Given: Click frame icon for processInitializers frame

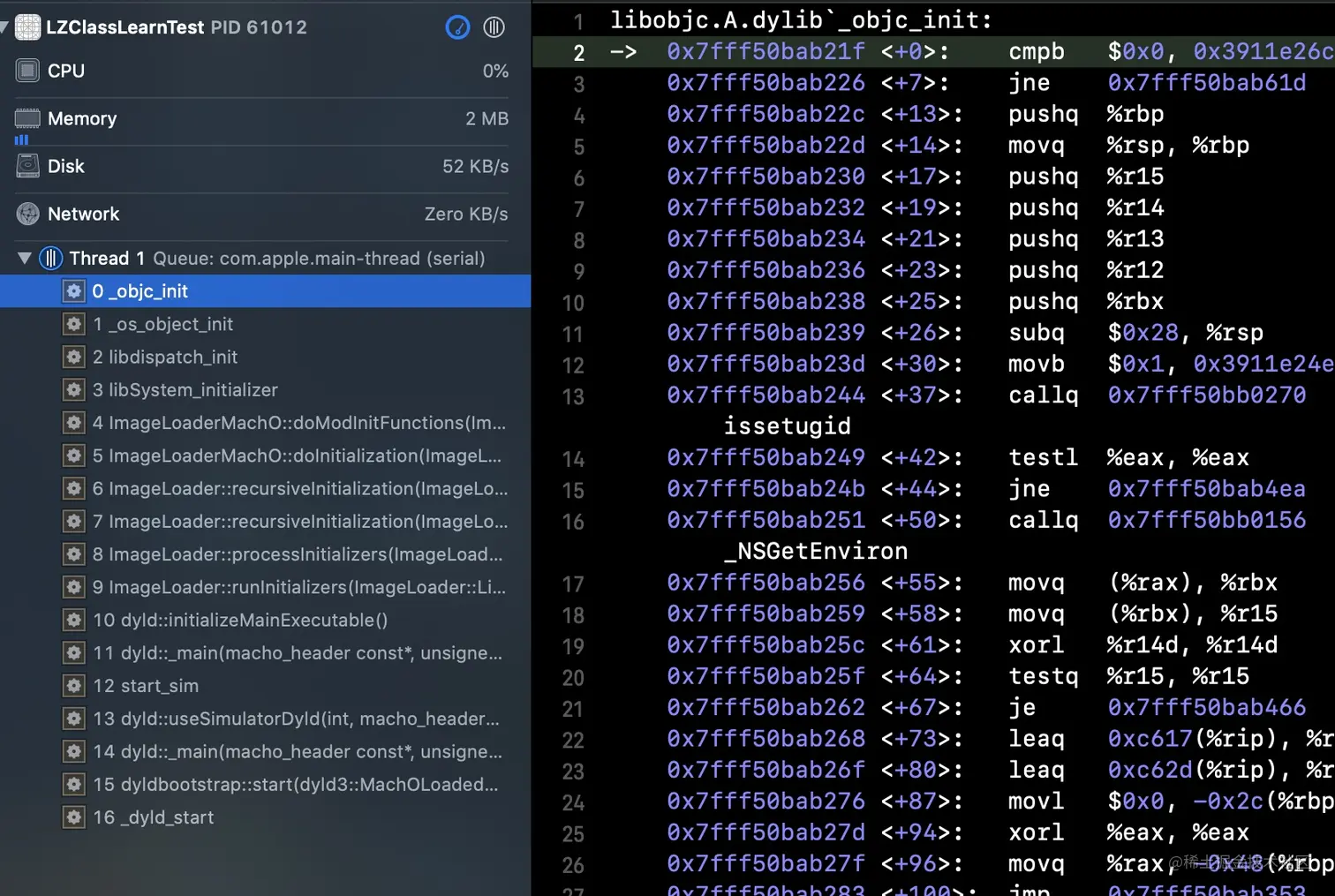Looking at the screenshot, I should point(74,554).
